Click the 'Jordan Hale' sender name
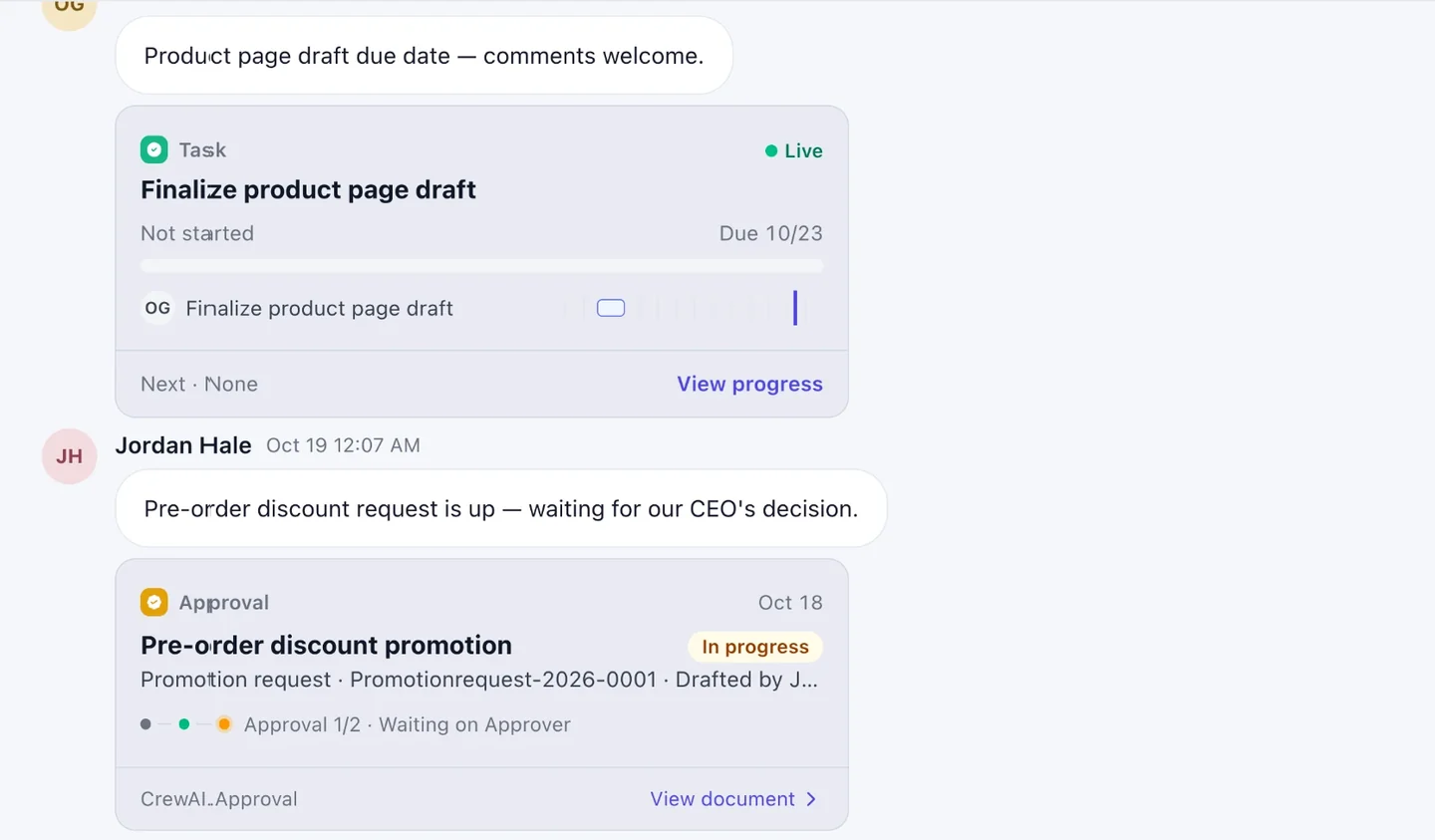The width and height of the screenshot is (1435, 840). [183, 445]
